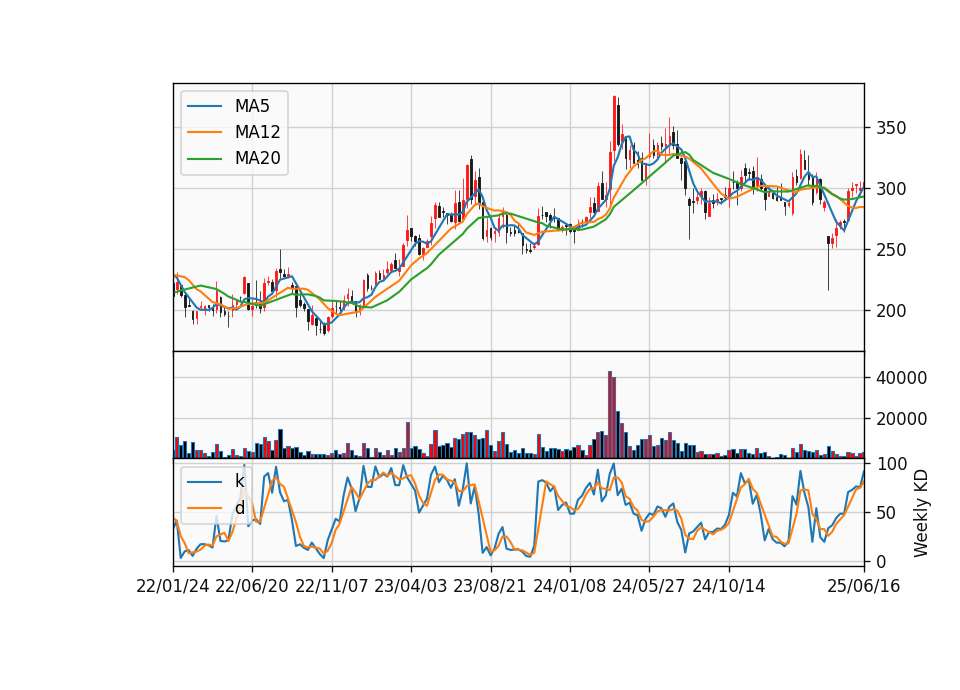The height and width of the screenshot is (690, 960).
Task: Click the 40000 volume axis label
Action: [x=901, y=378]
